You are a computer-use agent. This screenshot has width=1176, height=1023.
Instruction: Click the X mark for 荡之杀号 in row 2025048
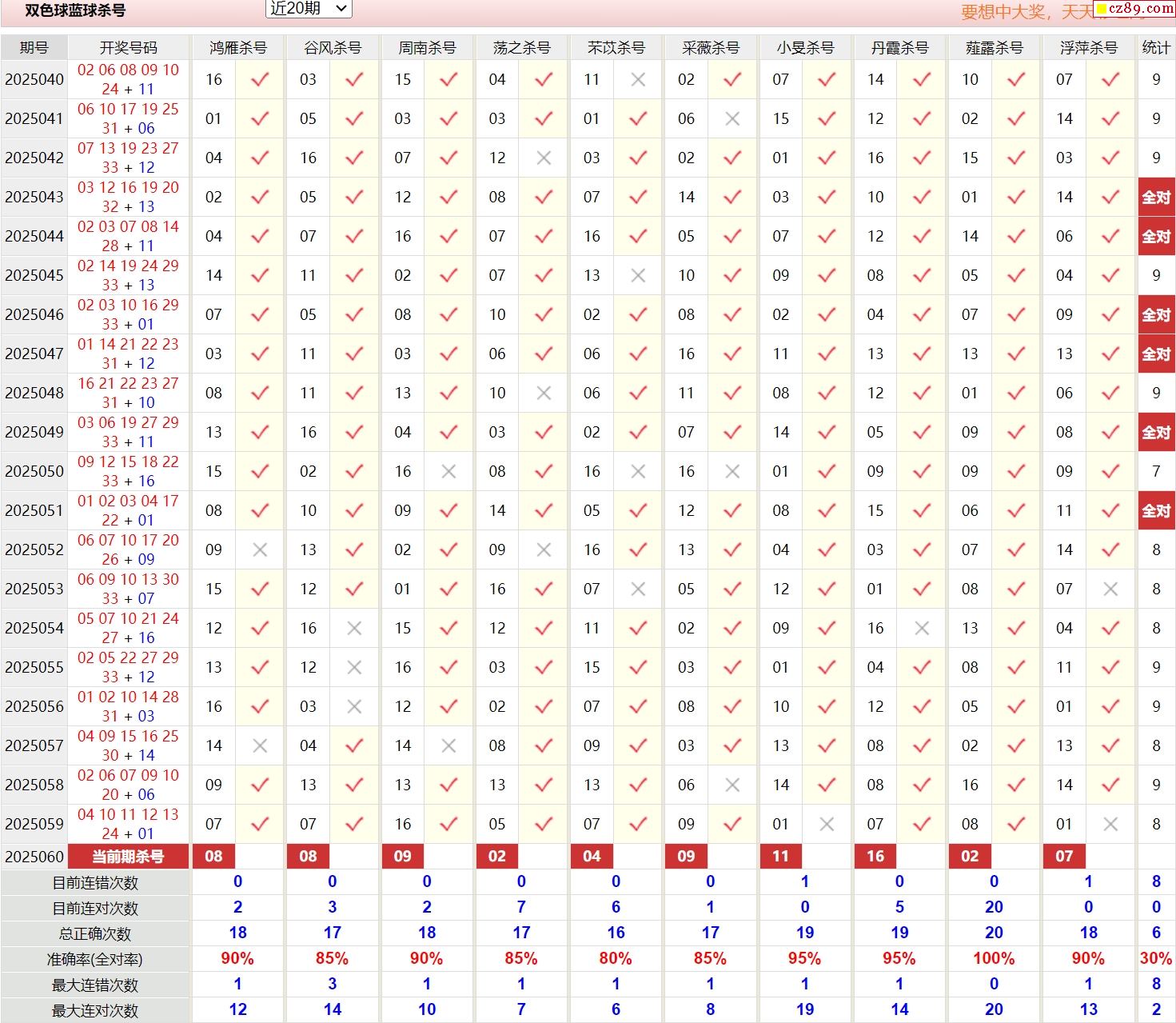pos(544,393)
